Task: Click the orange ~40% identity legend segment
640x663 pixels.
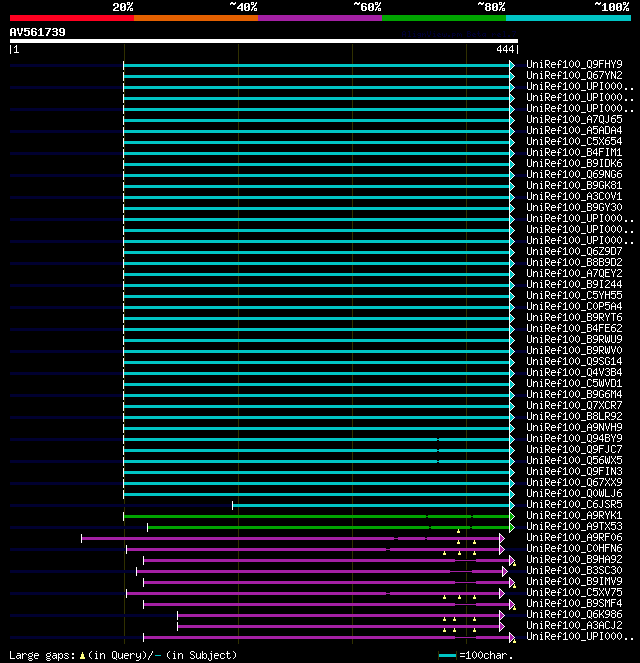Action: click(x=196, y=18)
